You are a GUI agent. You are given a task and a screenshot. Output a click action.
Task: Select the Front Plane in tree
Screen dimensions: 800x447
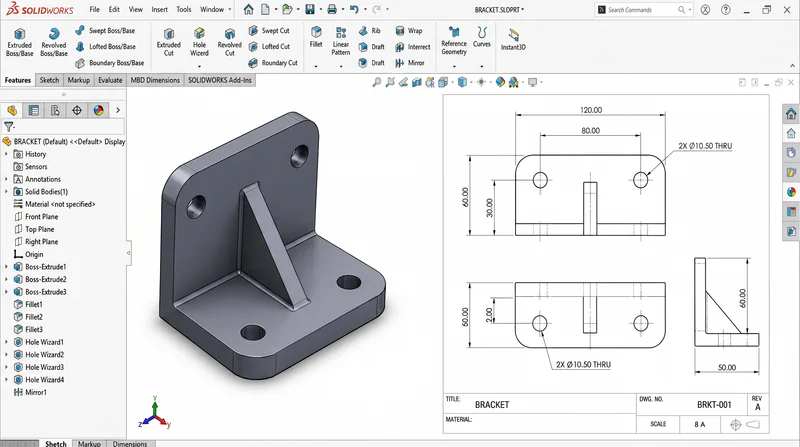point(36,217)
